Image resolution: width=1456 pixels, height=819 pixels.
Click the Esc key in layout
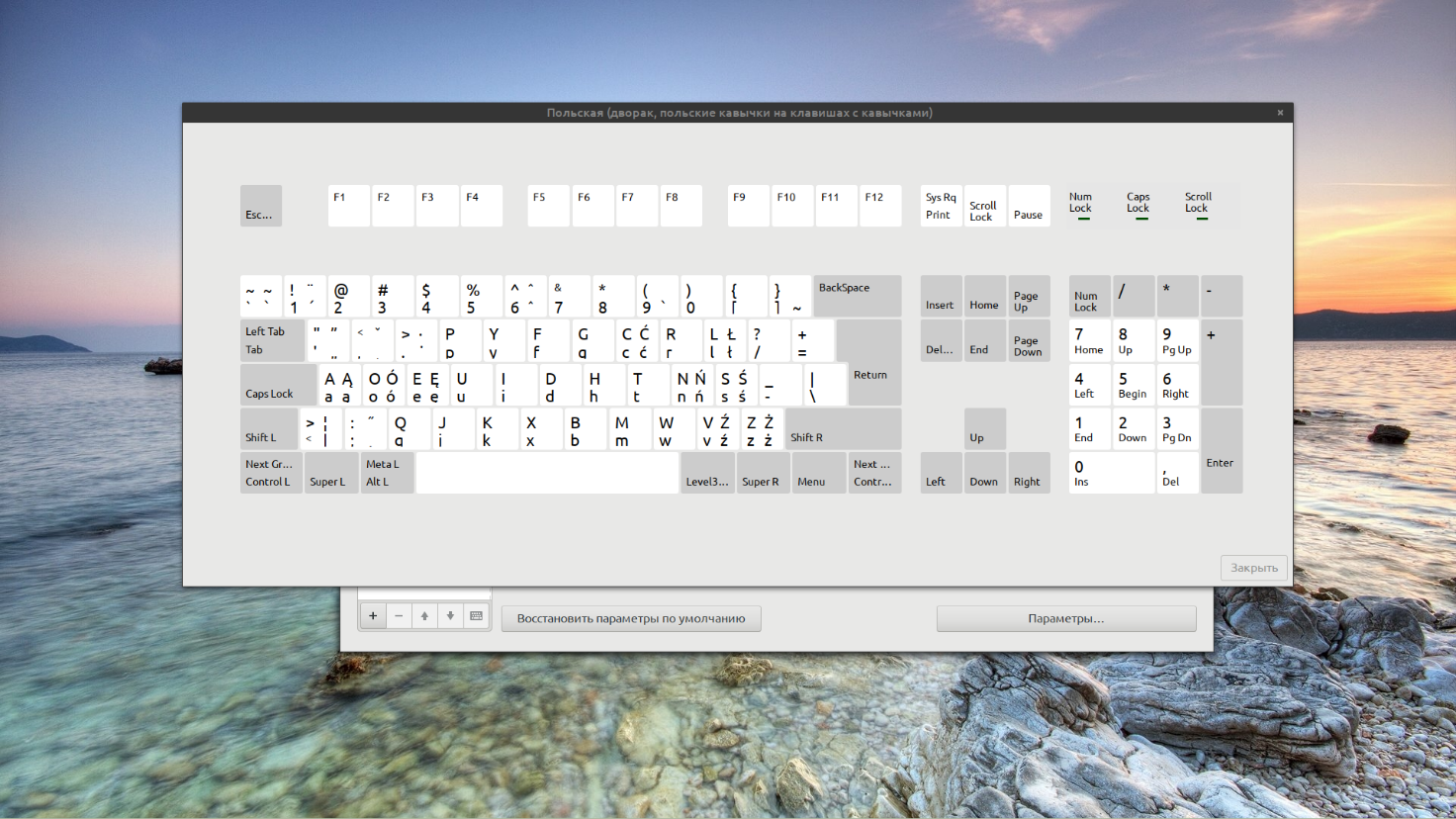tap(261, 206)
